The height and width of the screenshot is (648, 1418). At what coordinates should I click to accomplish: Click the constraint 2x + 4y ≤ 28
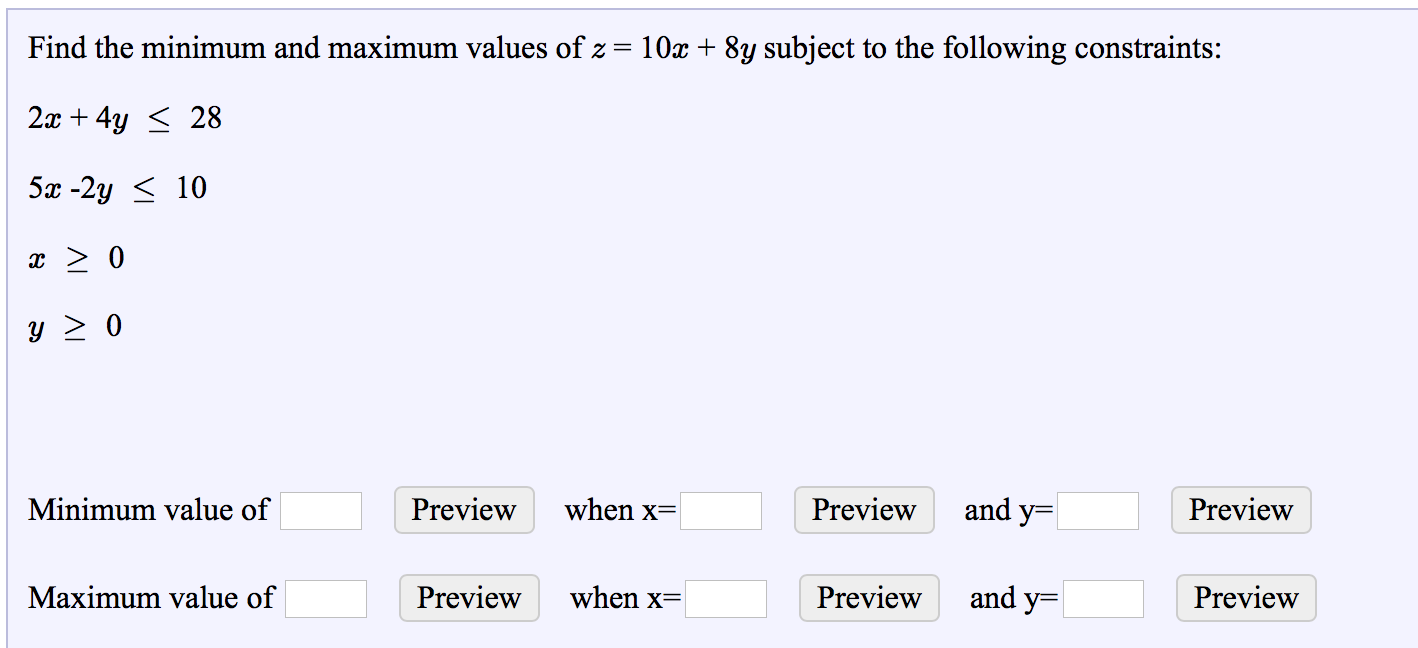124,118
